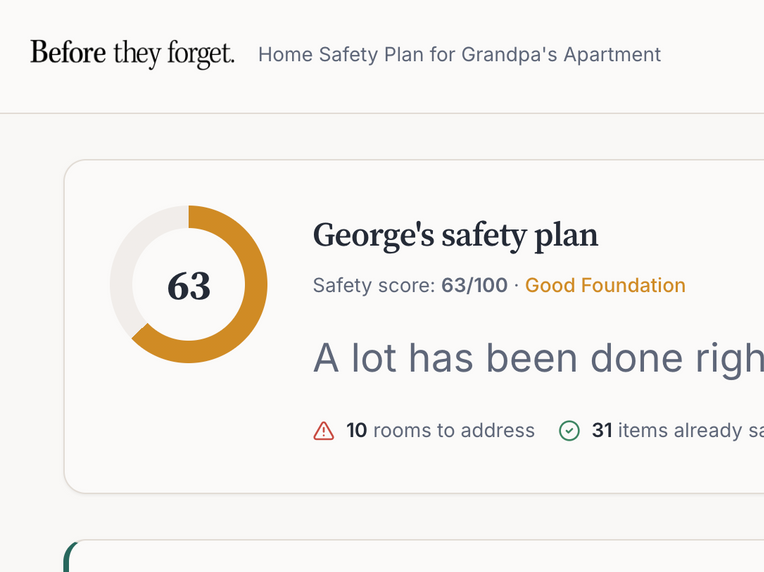The image size is (764, 572).
Task: Select the "George's safety plan" heading
Action: 455,235
